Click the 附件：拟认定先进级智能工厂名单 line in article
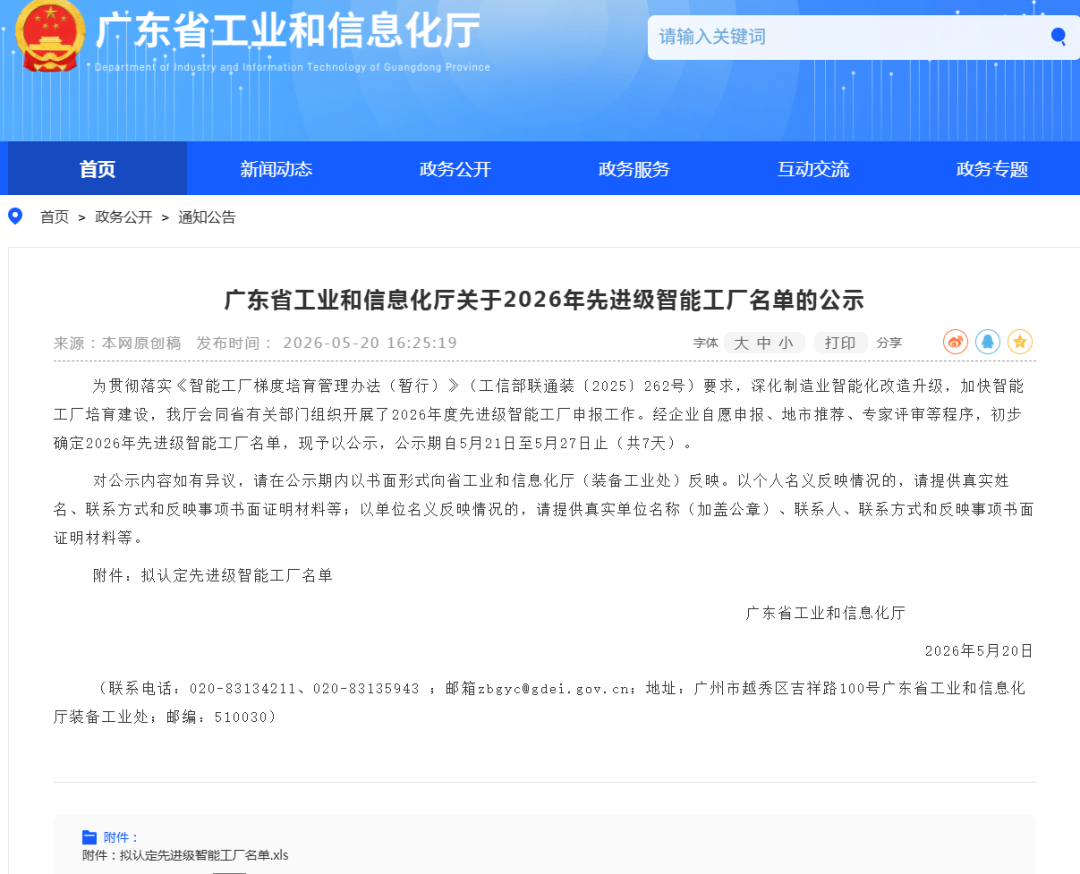 point(213,575)
